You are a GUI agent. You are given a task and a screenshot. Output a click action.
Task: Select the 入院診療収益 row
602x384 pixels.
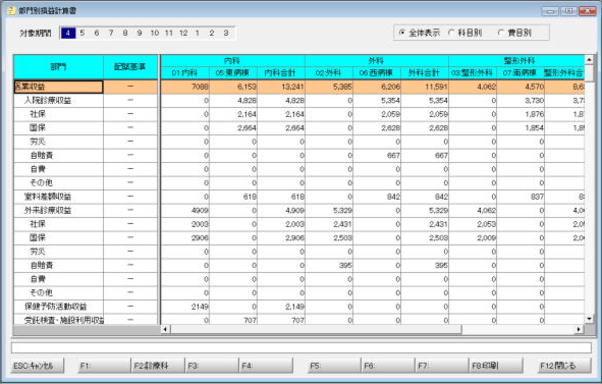pyautogui.click(x=299, y=100)
